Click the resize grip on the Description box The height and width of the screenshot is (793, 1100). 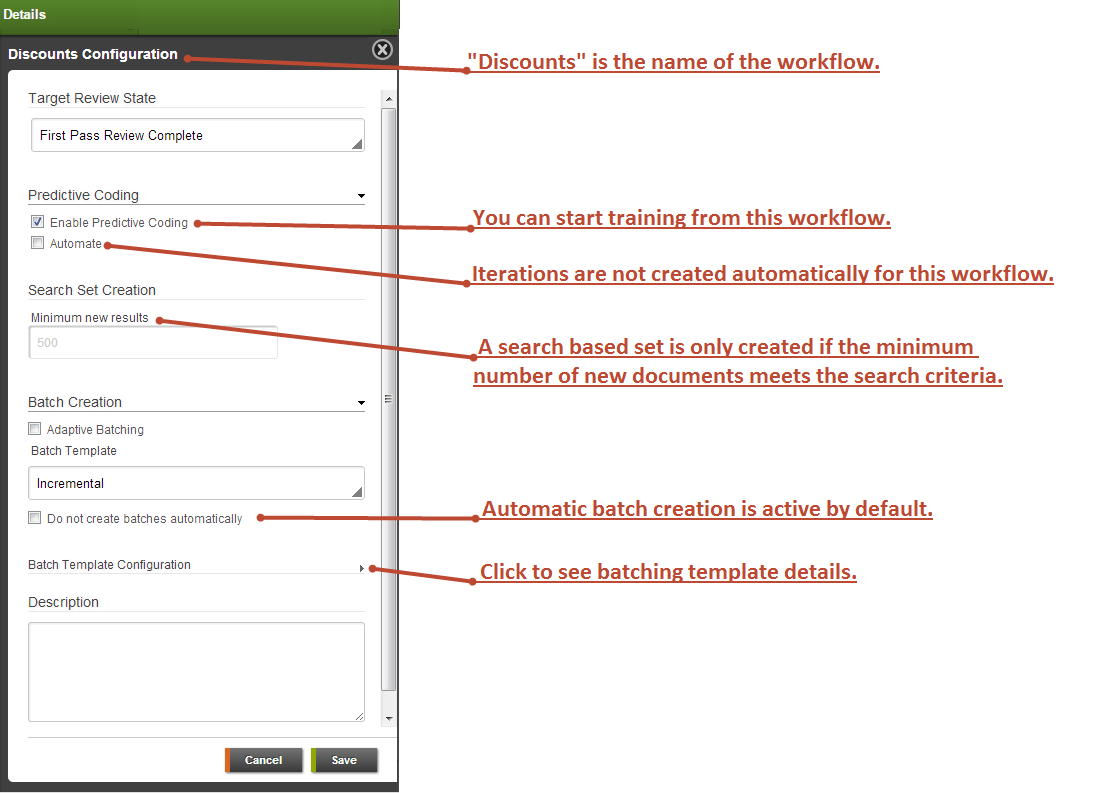[x=359, y=715]
